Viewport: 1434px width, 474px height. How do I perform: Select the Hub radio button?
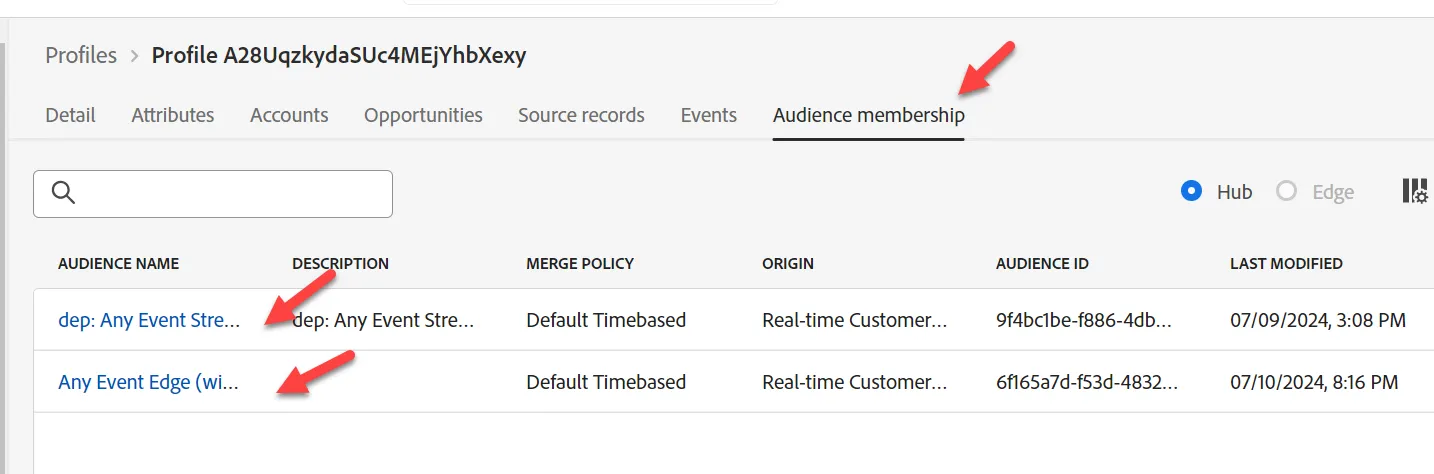(1191, 191)
